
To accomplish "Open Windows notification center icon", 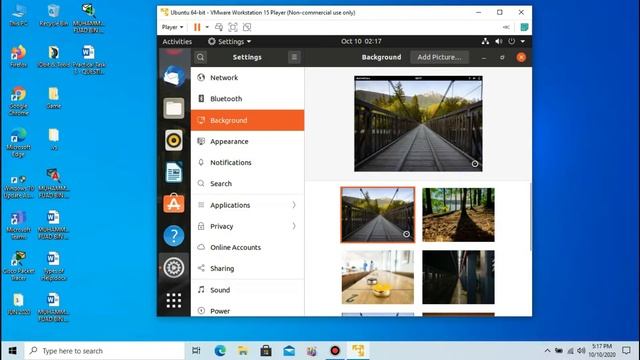I will (626, 351).
